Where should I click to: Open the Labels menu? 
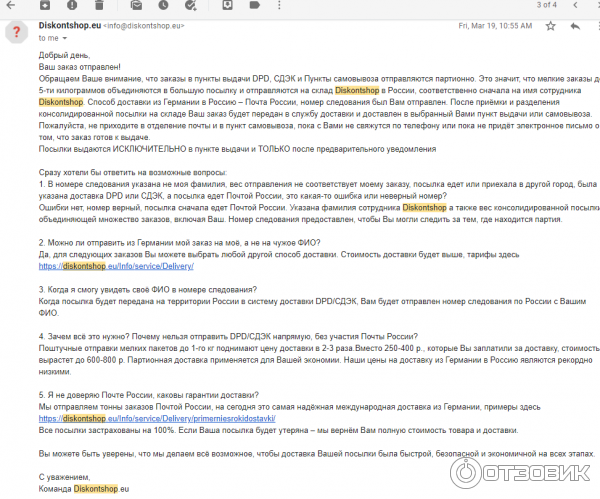coord(254,5)
